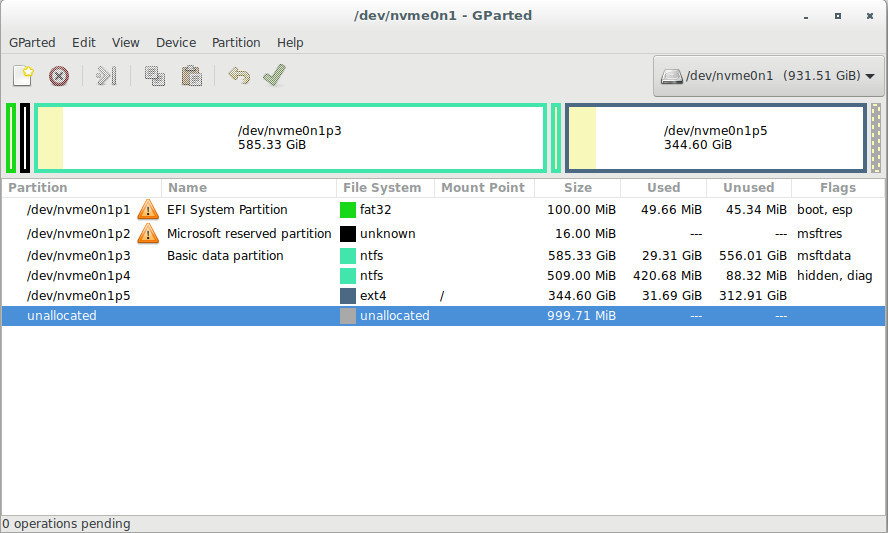The width and height of the screenshot is (888, 533).
Task: Open the Device menu
Action: point(176,42)
